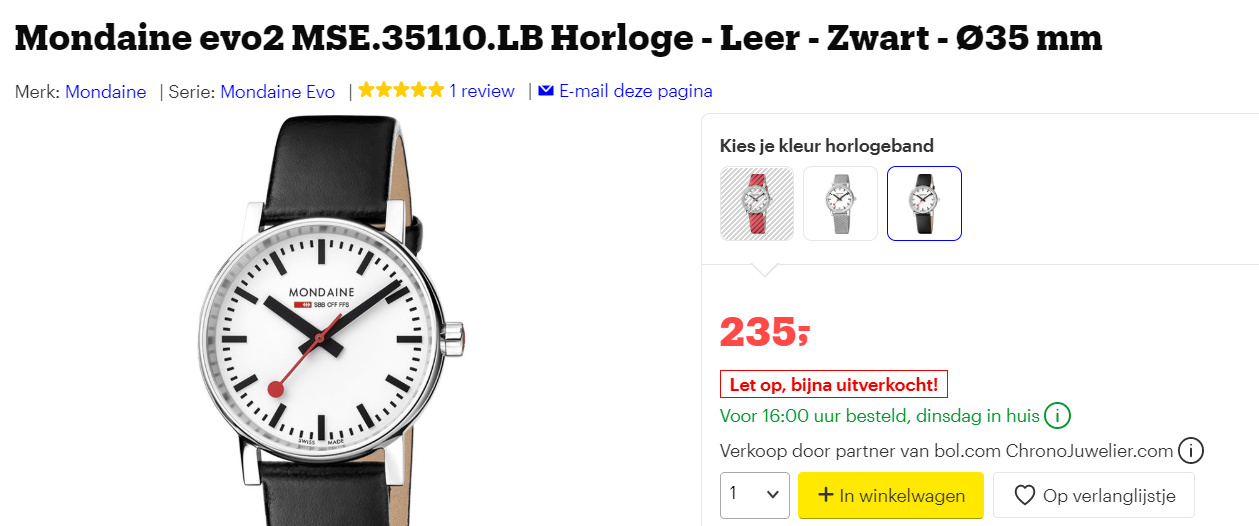Click the In winkelwagen button
Image resolution: width=1259 pixels, height=526 pixels.
890,495
